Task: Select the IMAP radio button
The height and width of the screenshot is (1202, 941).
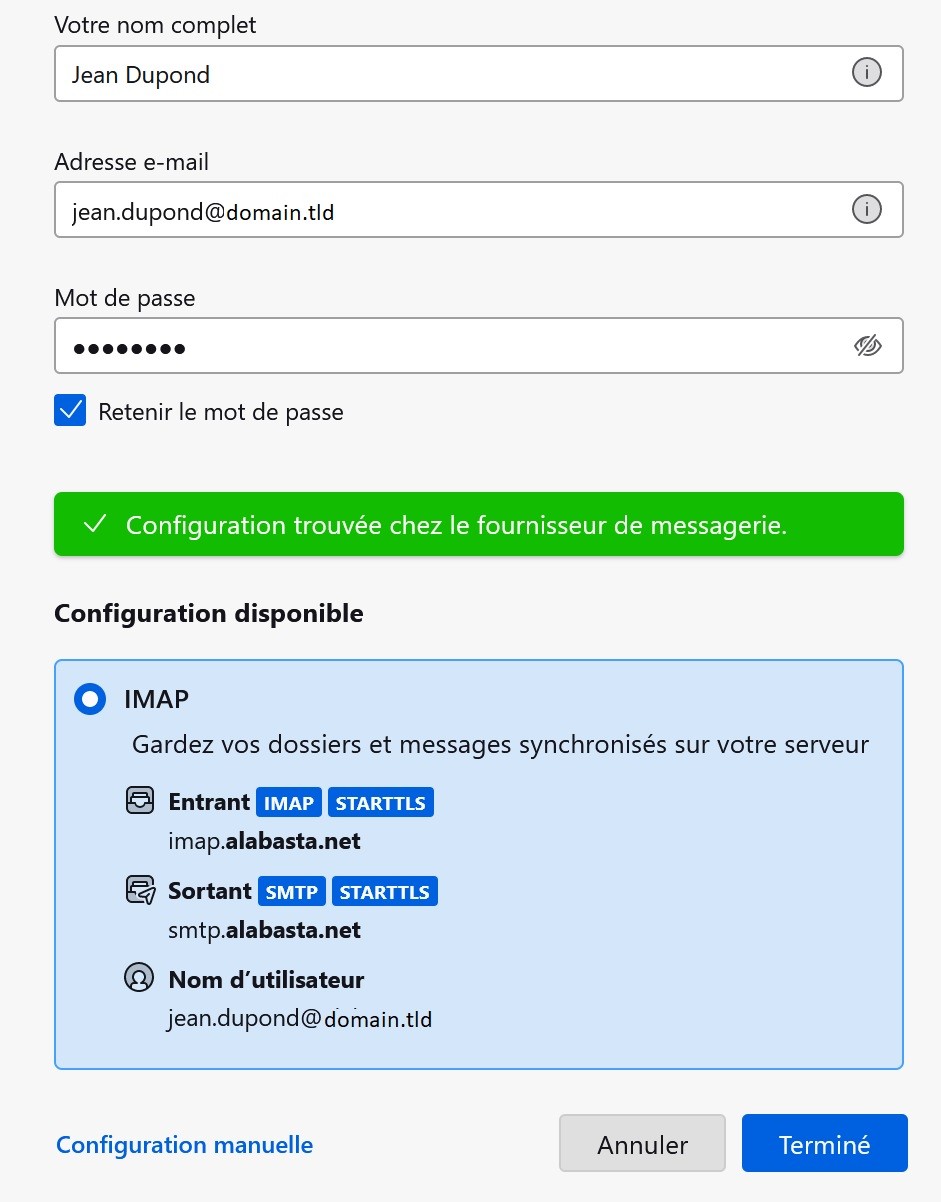Action: click(x=89, y=699)
